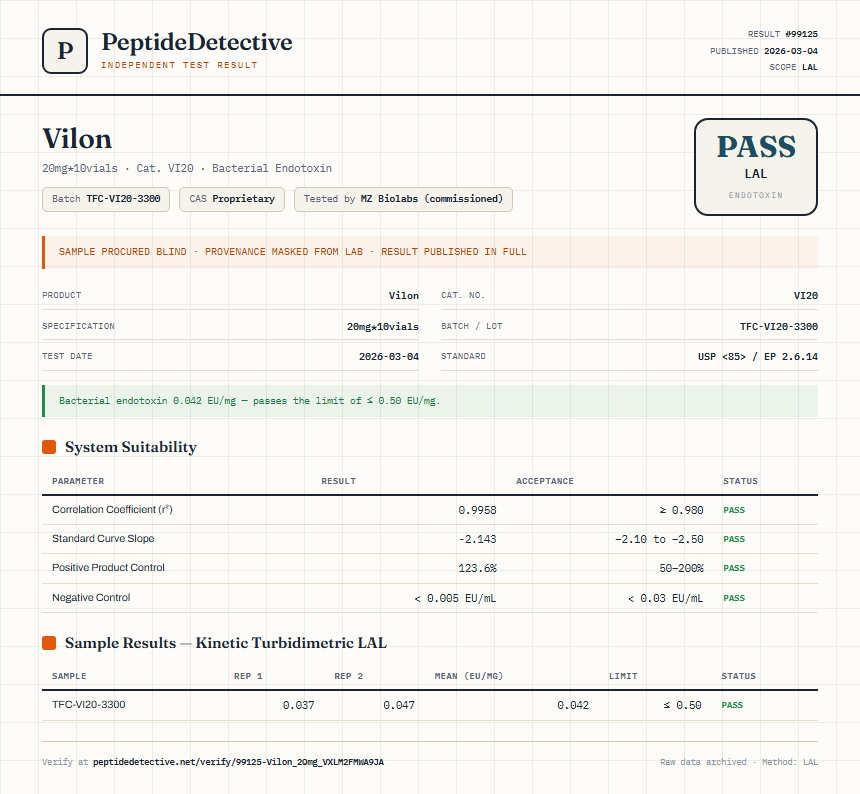Viewport: 860px width, 794px height.
Task: Click the limit value ≤ 0.50
Action: (x=682, y=705)
